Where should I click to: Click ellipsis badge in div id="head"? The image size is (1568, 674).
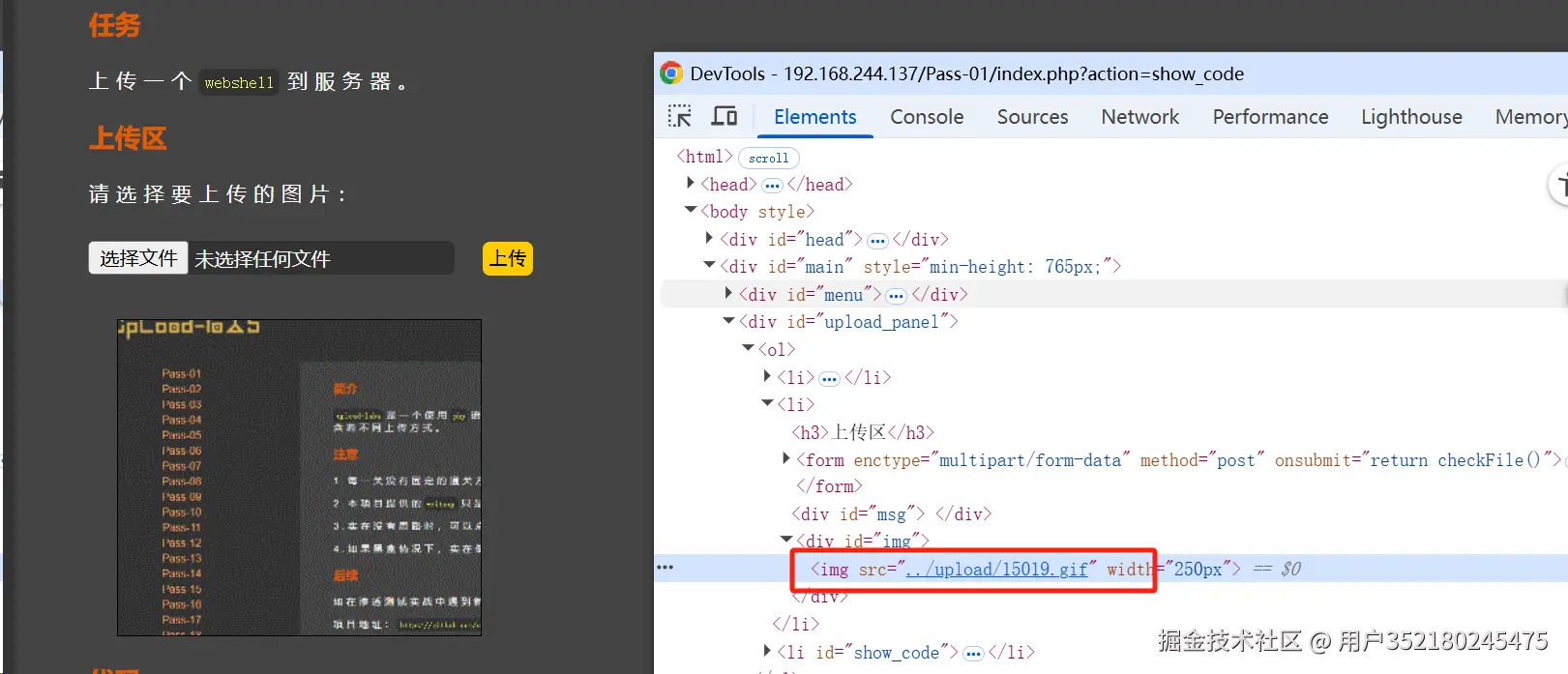click(x=877, y=241)
